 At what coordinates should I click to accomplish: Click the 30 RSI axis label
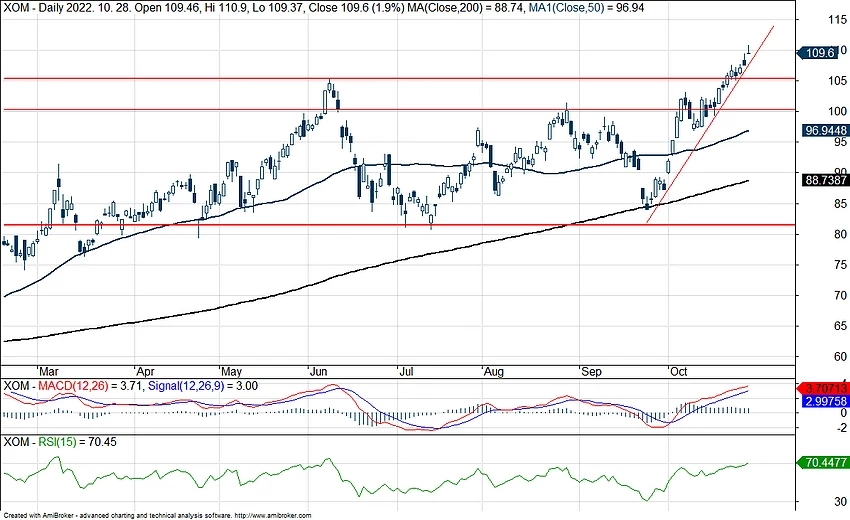tap(841, 502)
